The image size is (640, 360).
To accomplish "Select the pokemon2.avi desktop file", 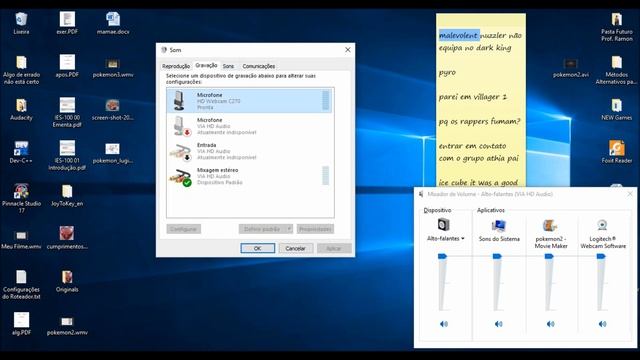I will pos(571,68).
